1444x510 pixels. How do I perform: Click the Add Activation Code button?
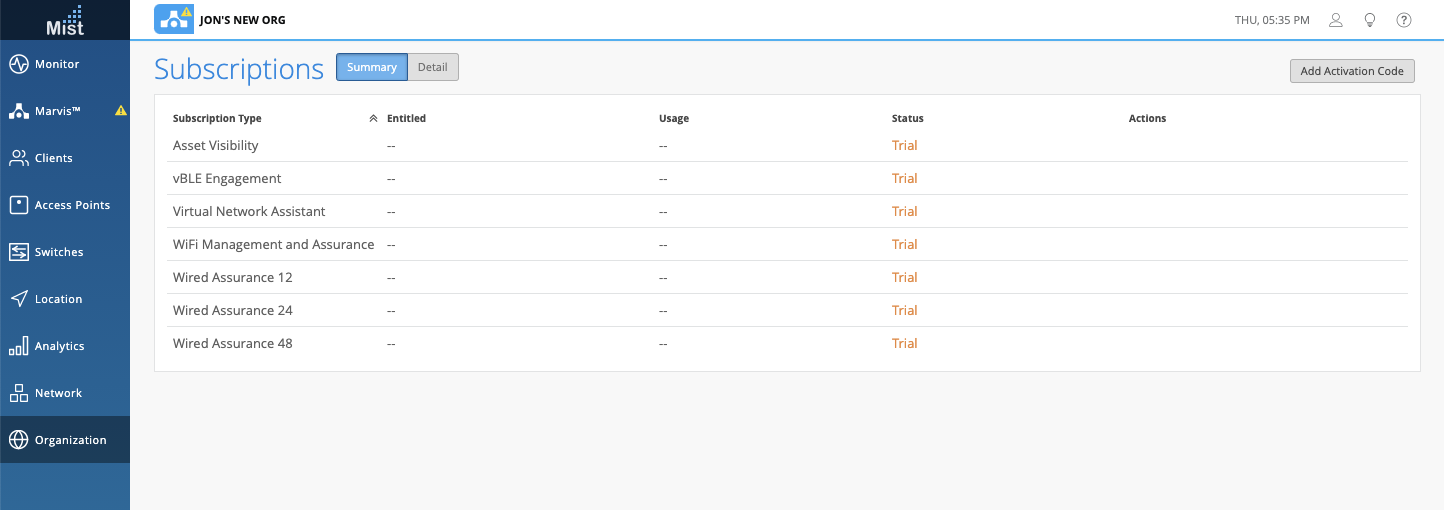click(x=1352, y=71)
